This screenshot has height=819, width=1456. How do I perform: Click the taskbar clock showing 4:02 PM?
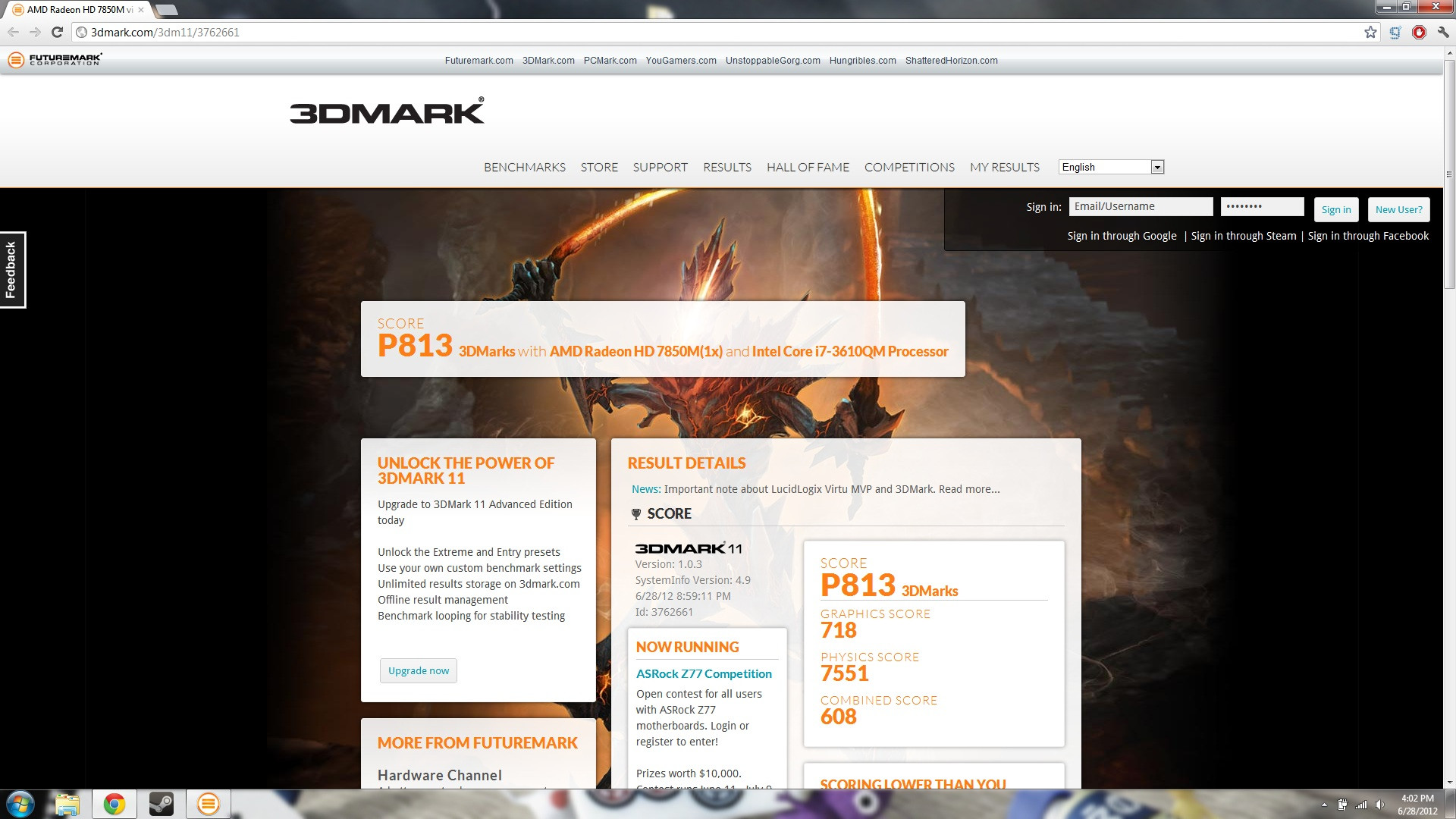click(1417, 804)
